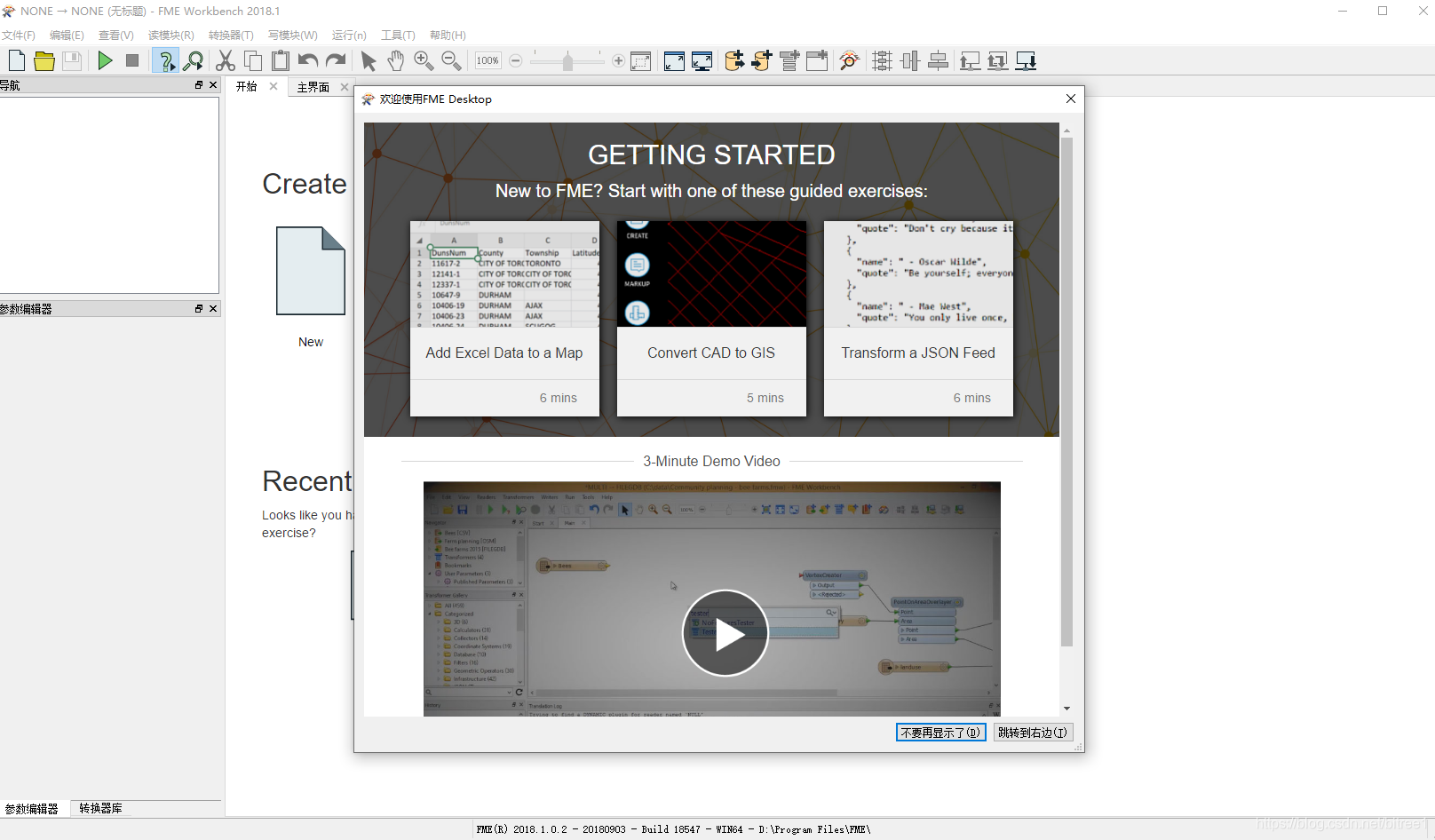Paste with the clipboard icon
Image resolution: width=1435 pixels, height=840 pixels.
[x=281, y=60]
